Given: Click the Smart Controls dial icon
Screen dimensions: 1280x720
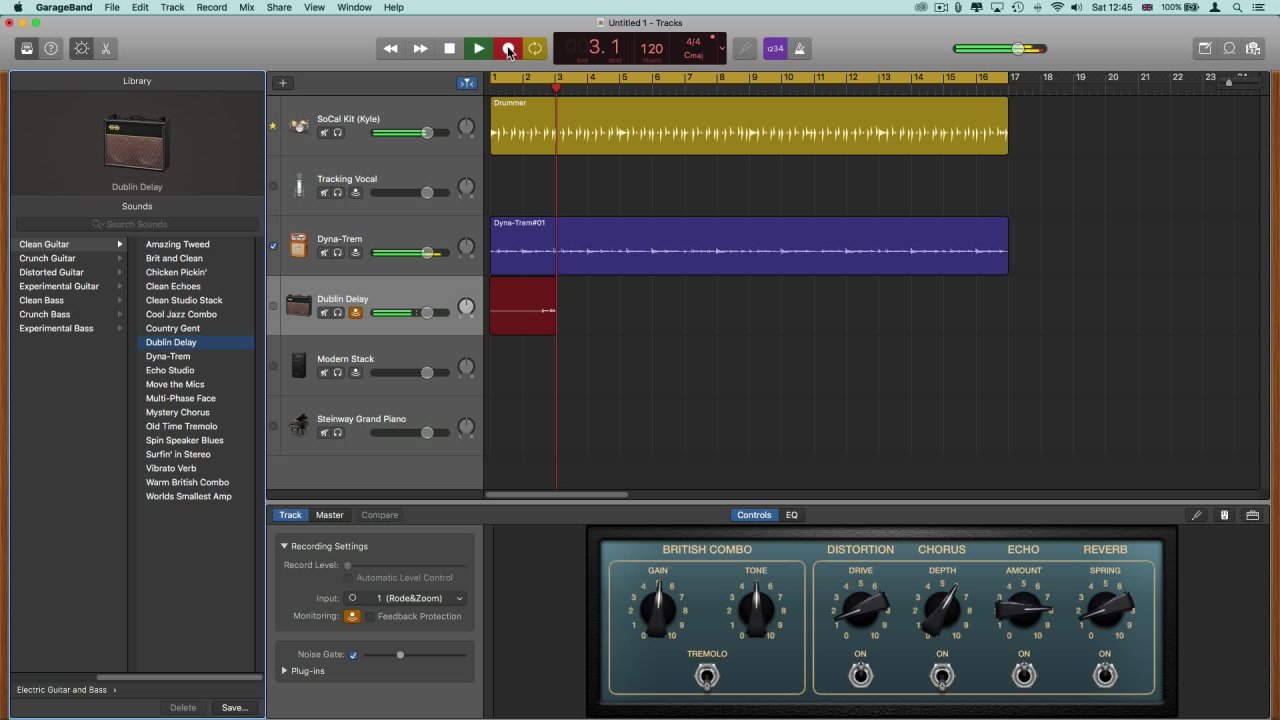Looking at the screenshot, I should pyautogui.click(x=81, y=48).
